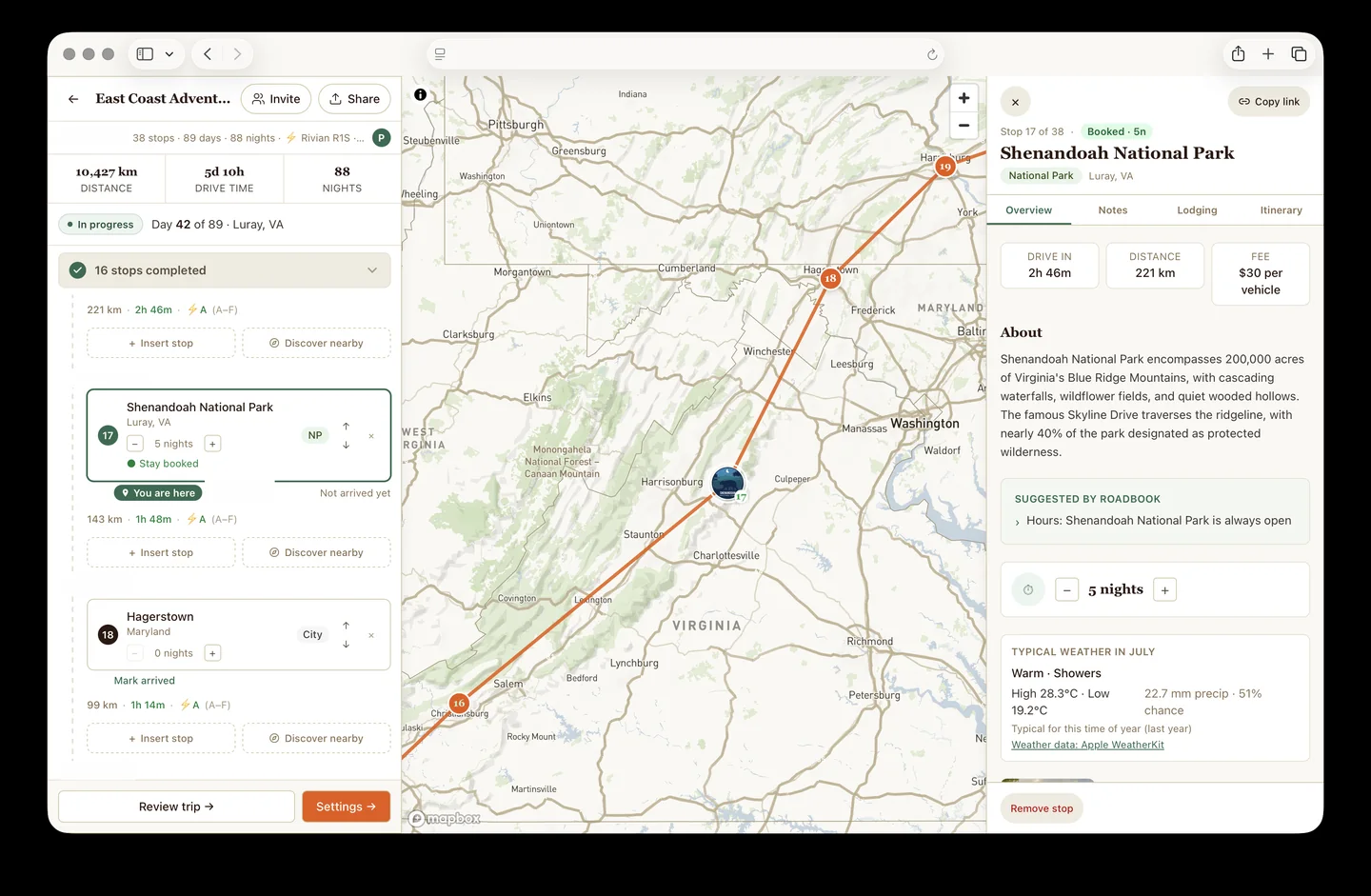Open the P profile avatar

pyautogui.click(x=381, y=138)
